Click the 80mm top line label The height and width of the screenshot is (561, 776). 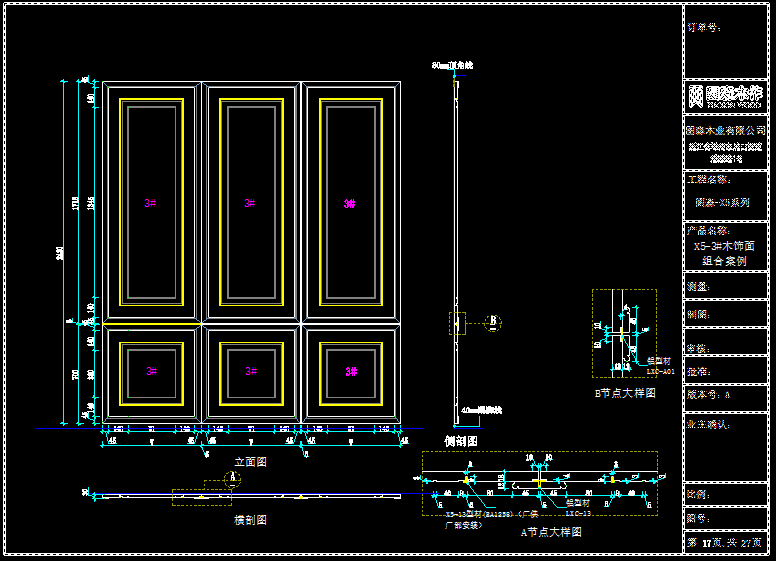(453, 65)
